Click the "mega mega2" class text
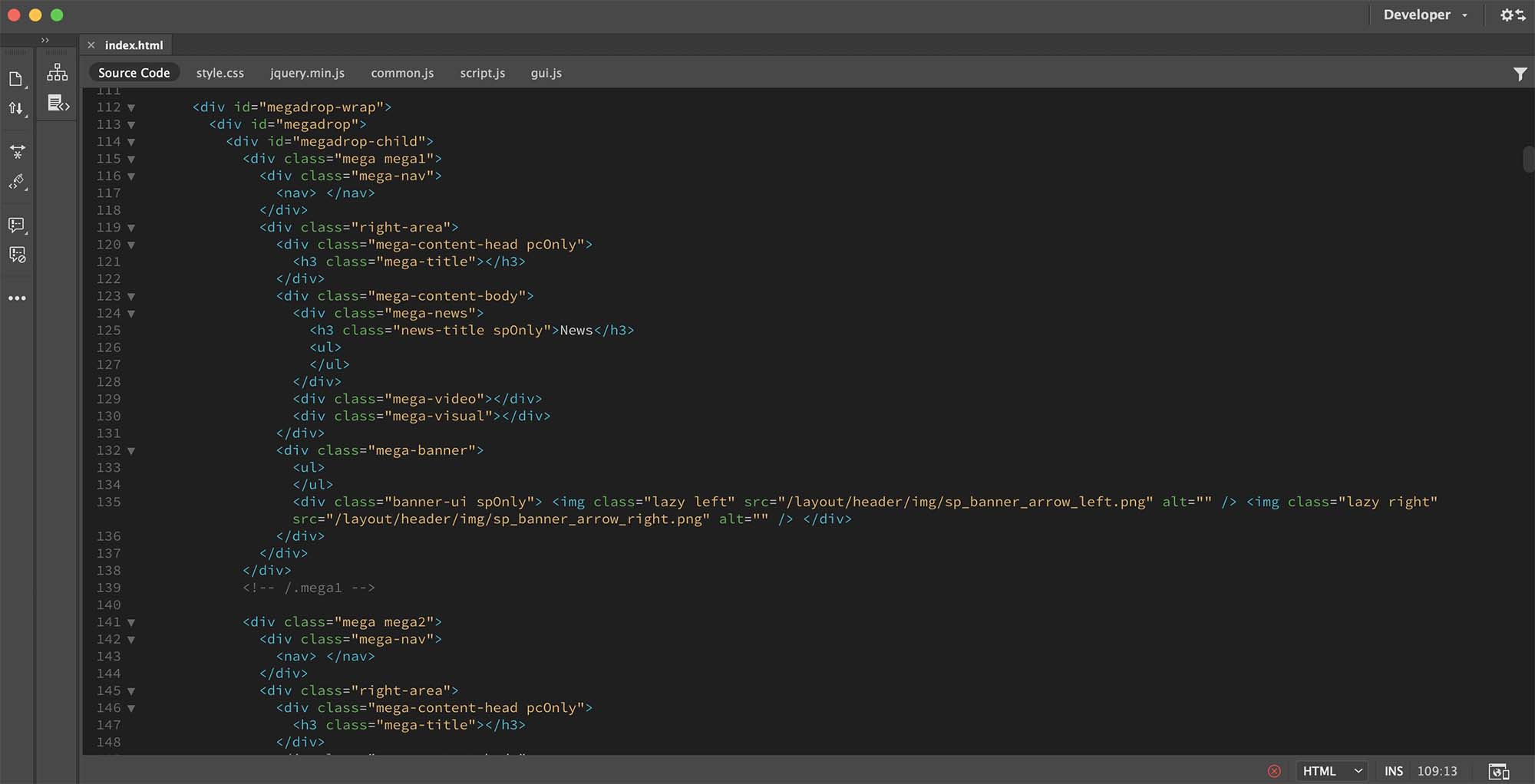Viewport: 1535px width, 784px height. click(384, 623)
